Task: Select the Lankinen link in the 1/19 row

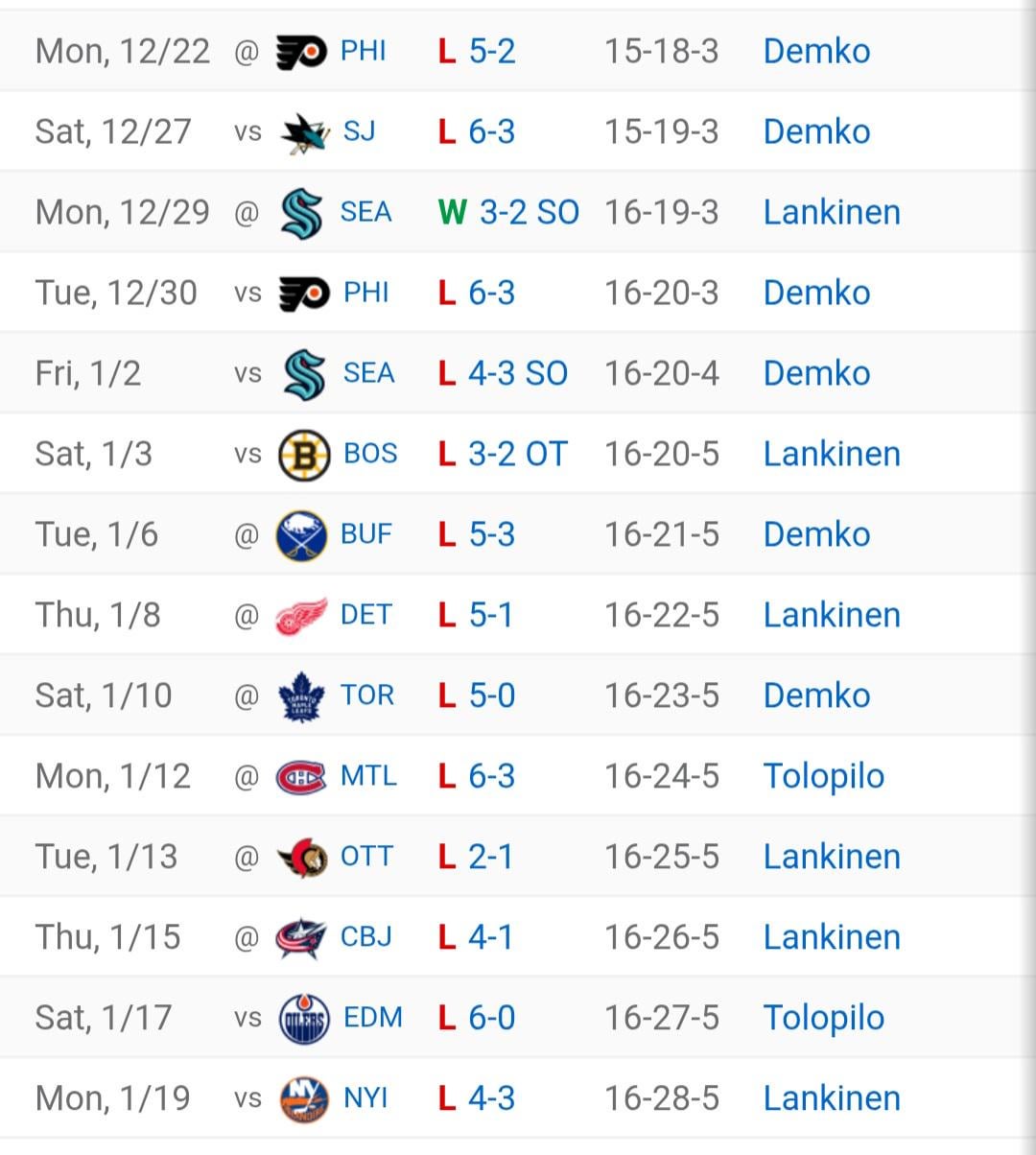Action: 831,1098
